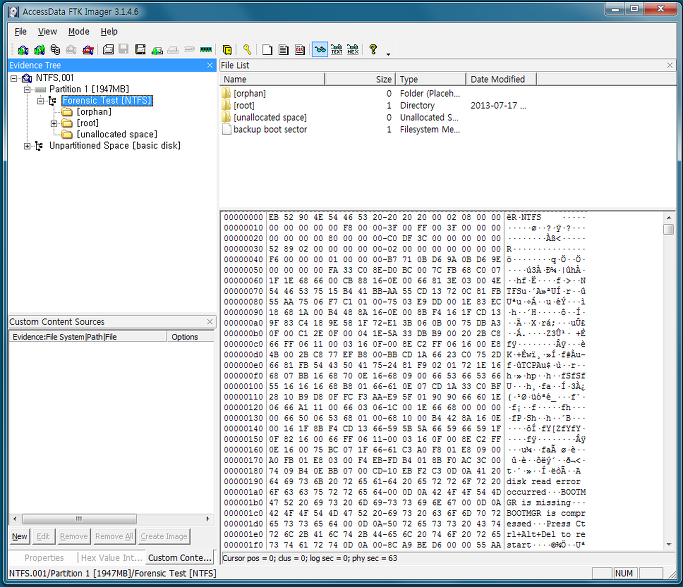Click the green Capture Memory icon
The height and width of the screenshot is (587, 683).
click(x=206, y=50)
